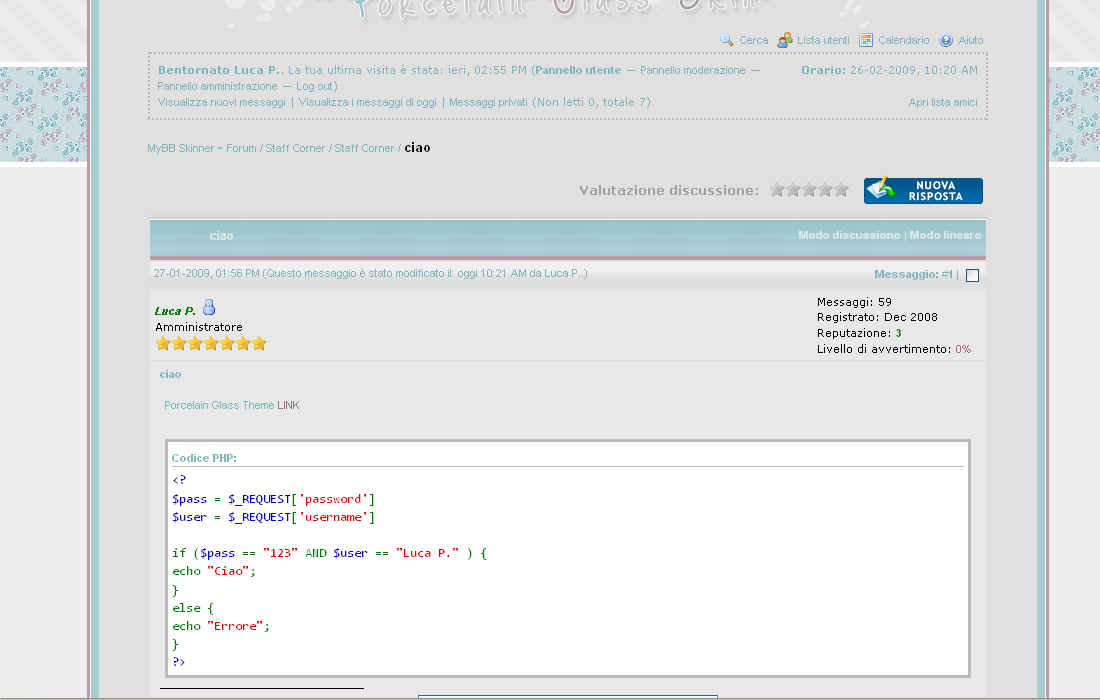Click the Lista utenti people icon
The width and height of the screenshot is (1100, 700).
coord(785,40)
